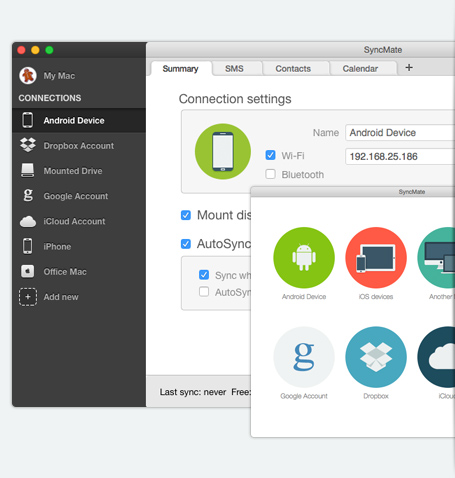Open the Calendar tab
The width and height of the screenshot is (455, 478).
[x=360, y=69]
